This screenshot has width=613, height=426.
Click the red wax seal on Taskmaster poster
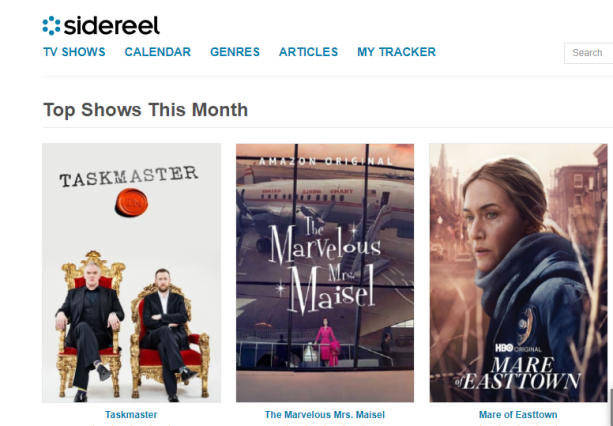[x=132, y=202]
